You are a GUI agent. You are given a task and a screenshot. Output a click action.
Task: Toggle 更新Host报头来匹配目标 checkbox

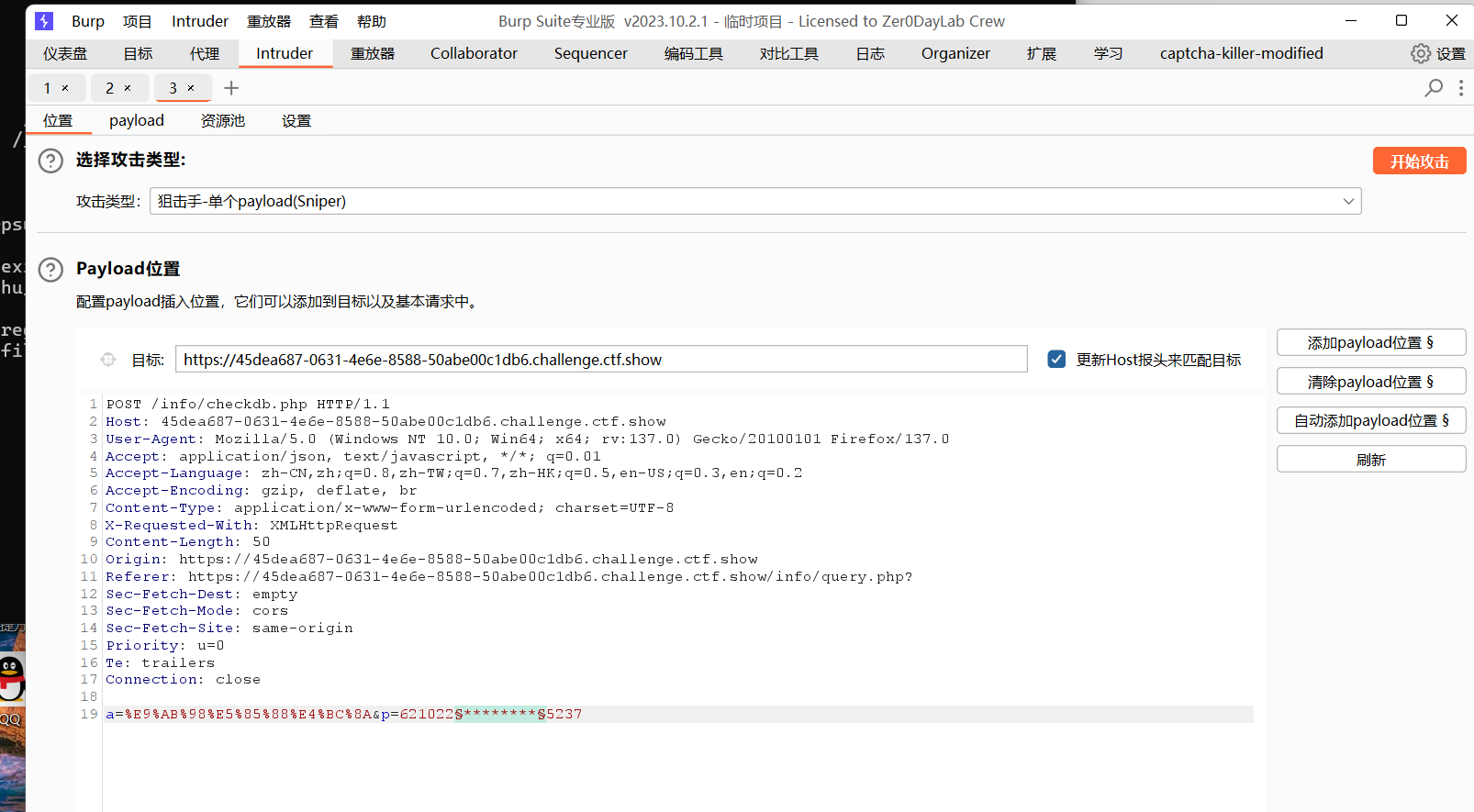(x=1056, y=360)
